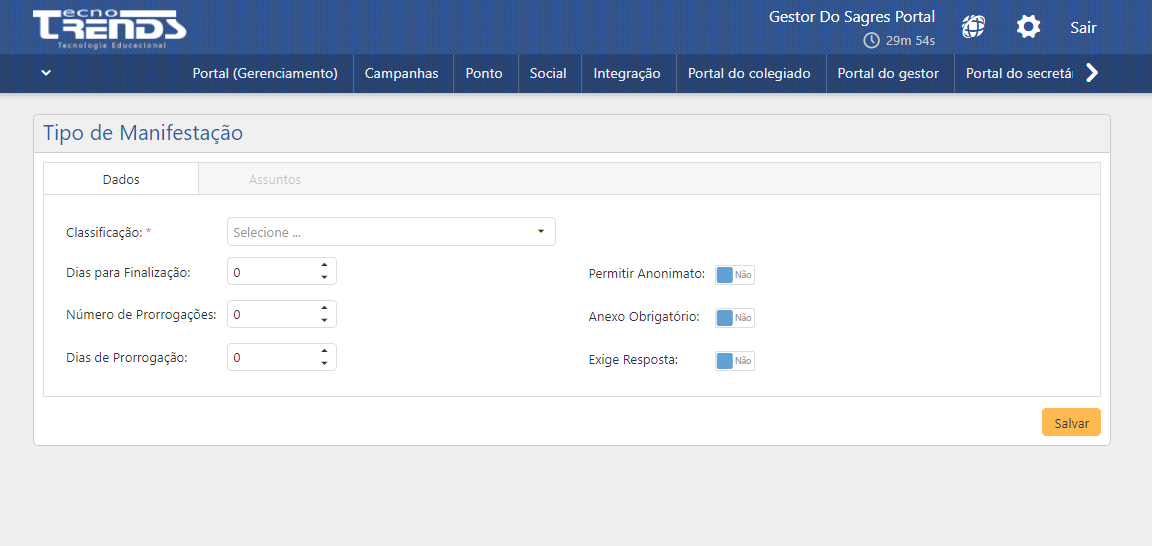Enable Anexo Obrigatório toggle
Viewport: 1152px width, 546px height.
(x=734, y=318)
